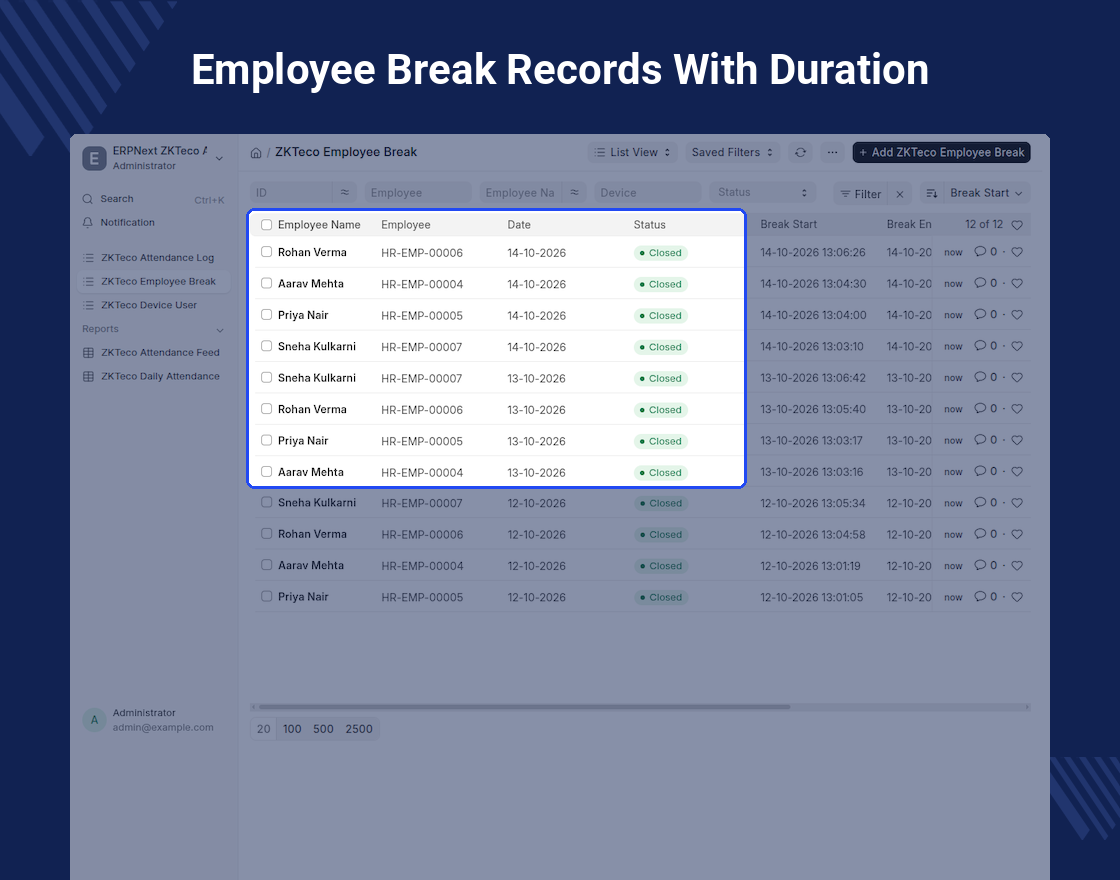Open the three-dots more options menu
Screen dimensions: 1120x880
coord(832,152)
